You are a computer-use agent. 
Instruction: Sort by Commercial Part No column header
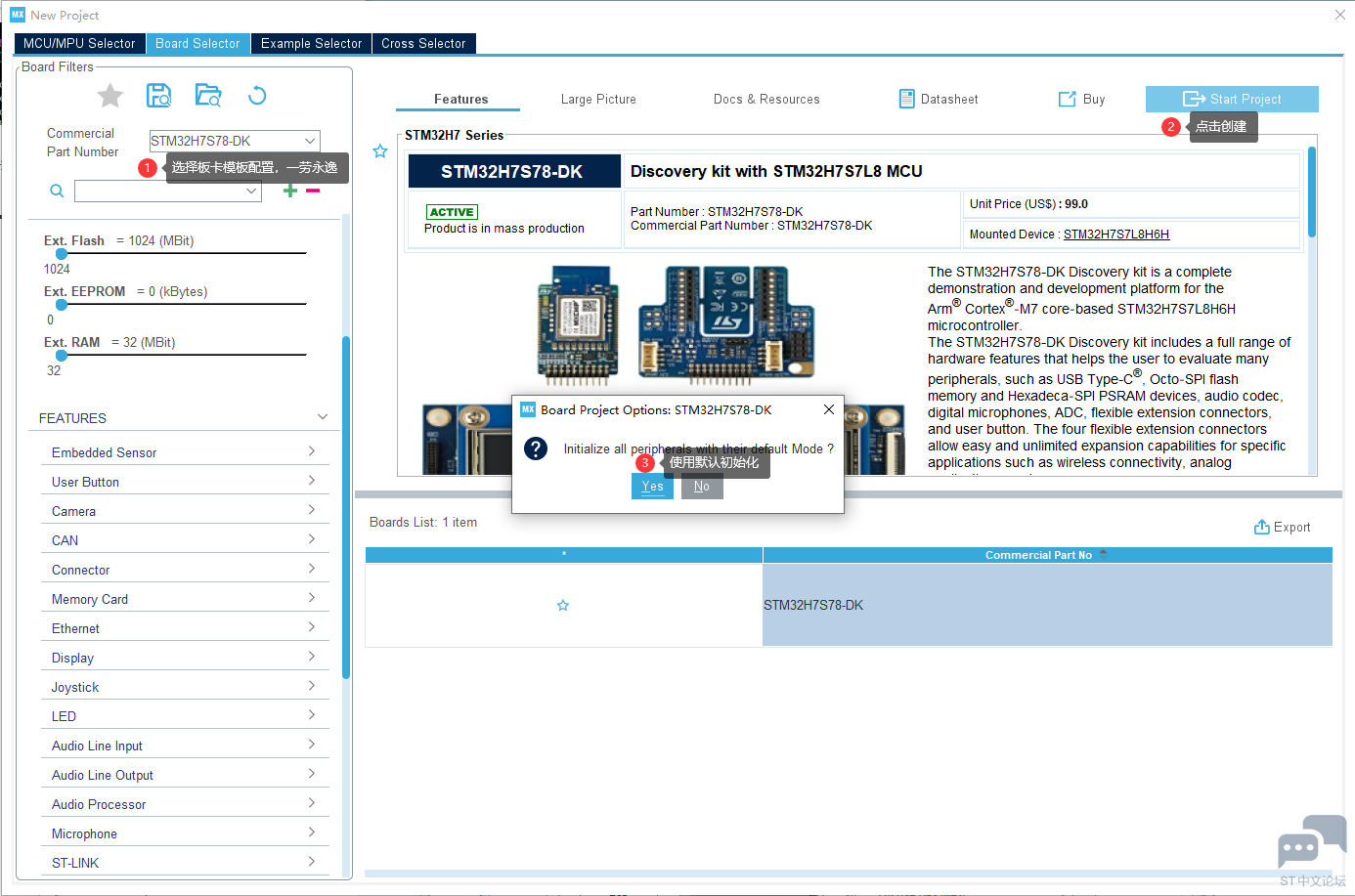tap(1047, 555)
